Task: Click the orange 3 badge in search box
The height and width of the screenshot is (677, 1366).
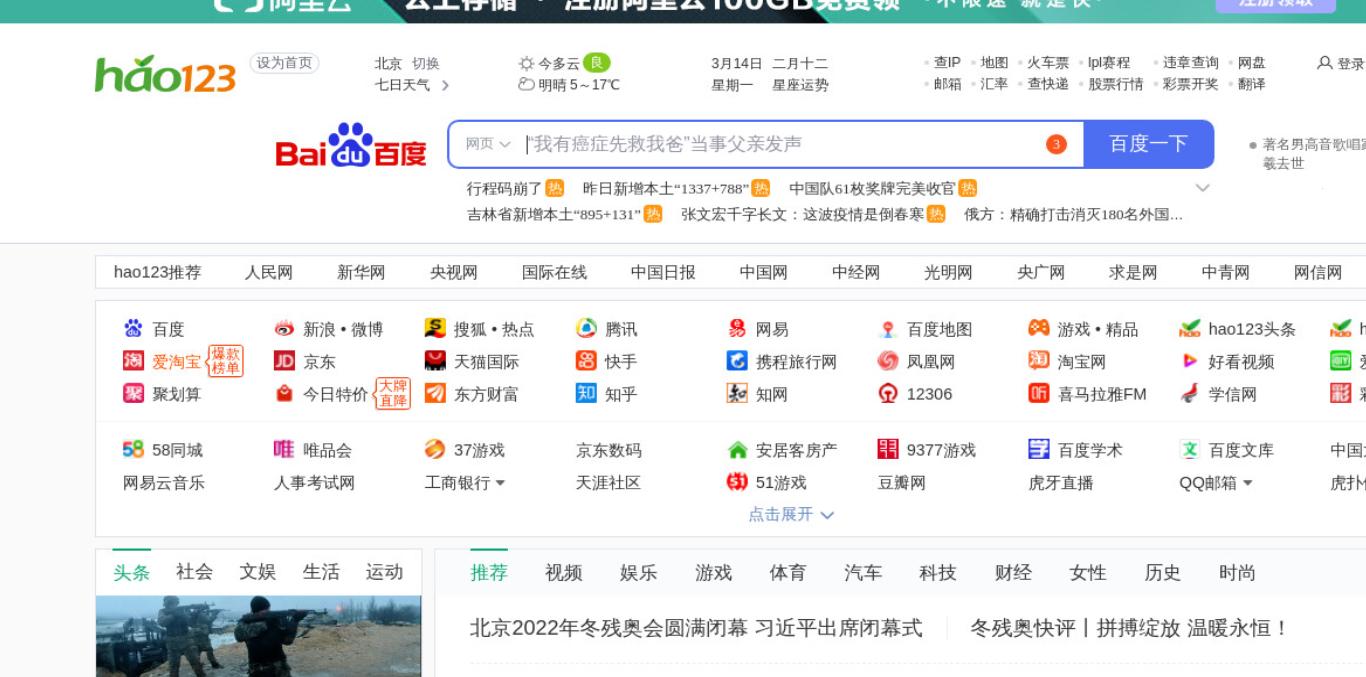Action: coord(1056,144)
